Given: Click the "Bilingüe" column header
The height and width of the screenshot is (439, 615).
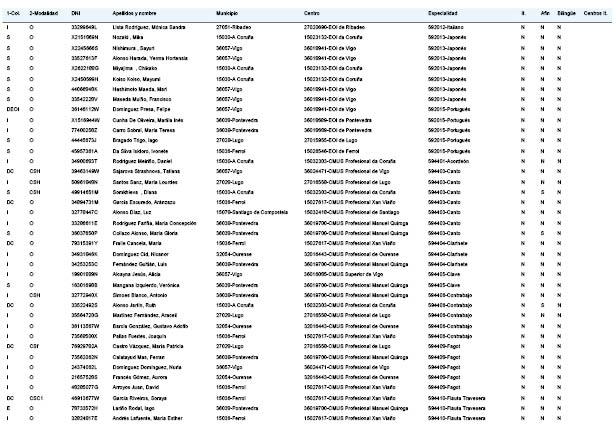Looking at the screenshot, I should pos(566,13).
